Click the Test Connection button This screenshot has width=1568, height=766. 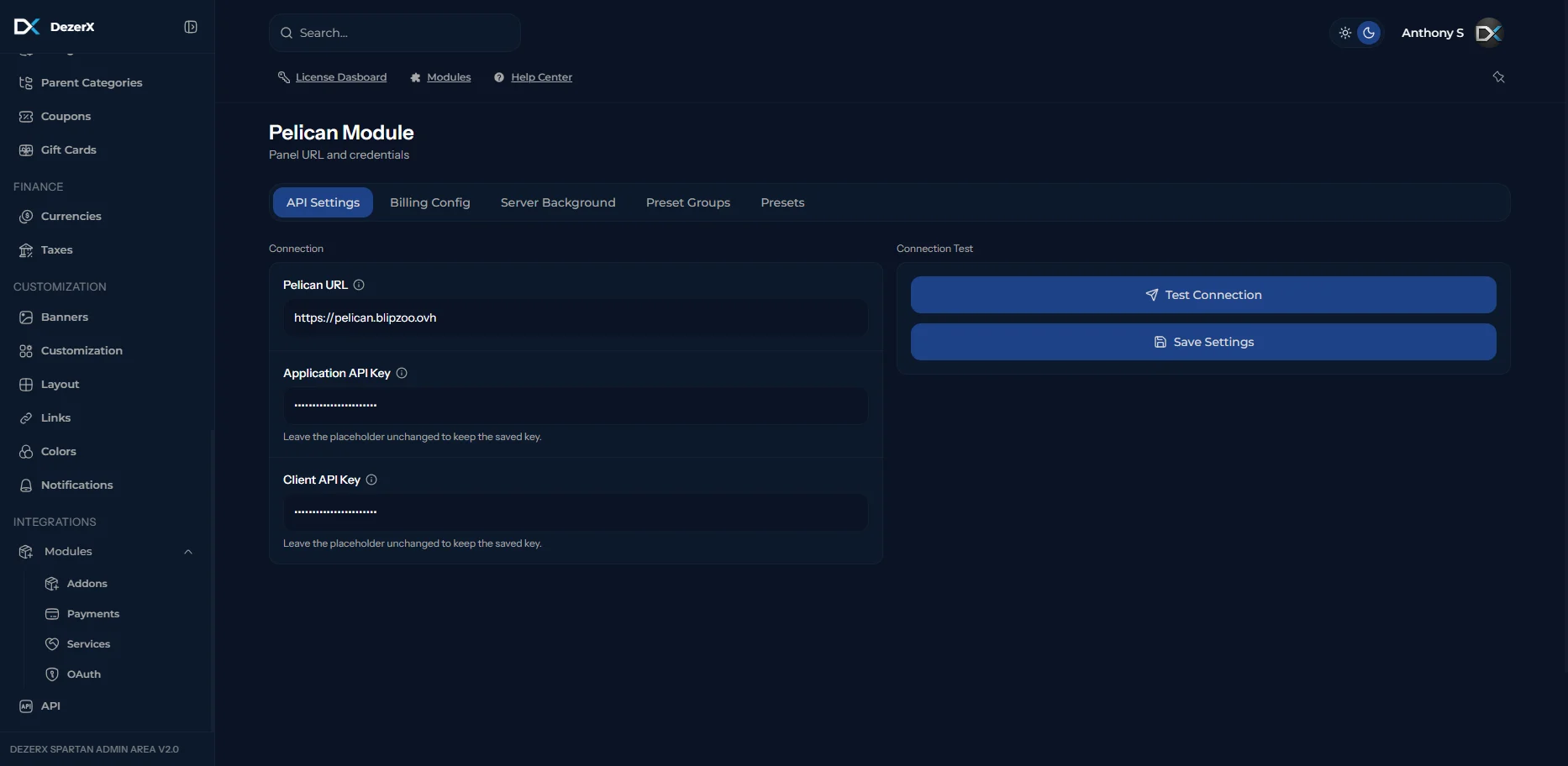coord(1203,295)
